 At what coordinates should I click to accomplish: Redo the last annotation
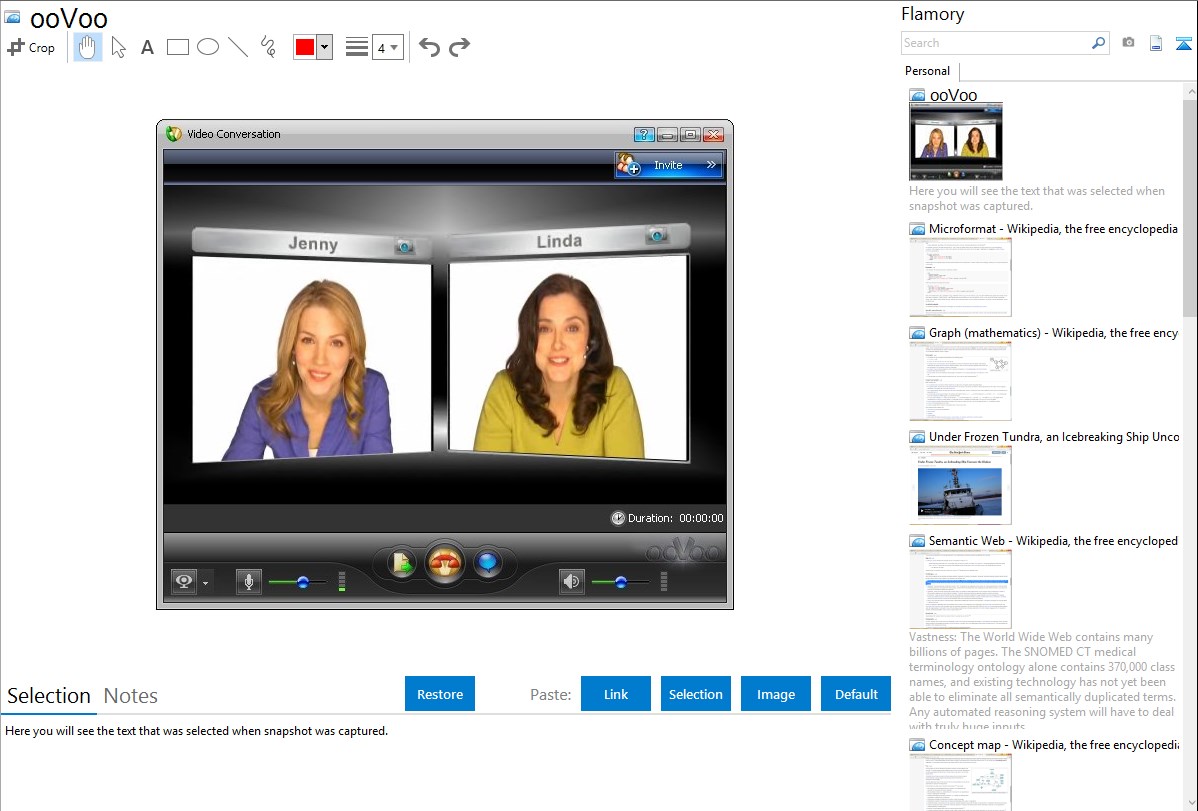click(x=459, y=47)
